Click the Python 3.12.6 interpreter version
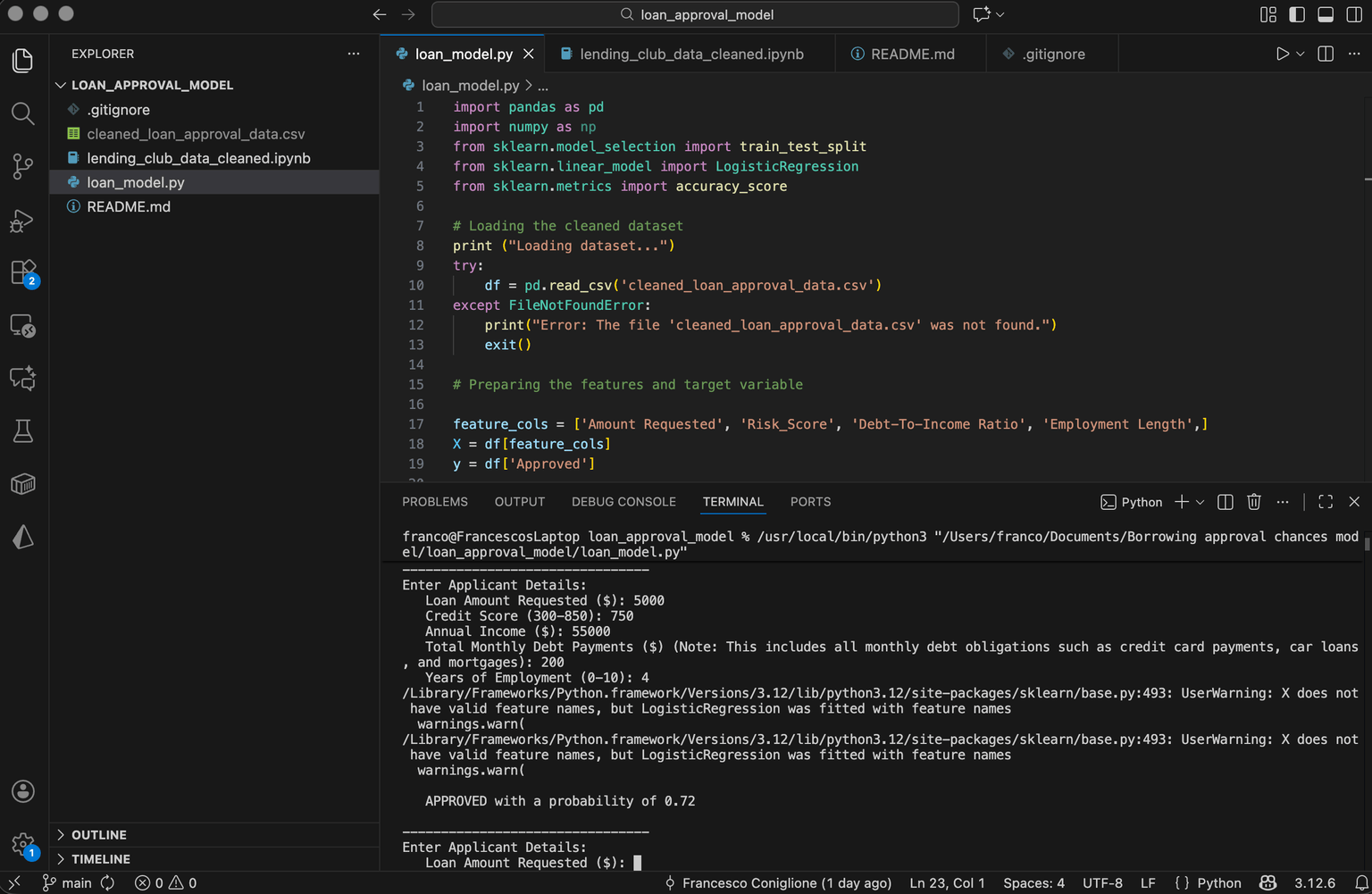The image size is (1372, 894). coord(1315,883)
